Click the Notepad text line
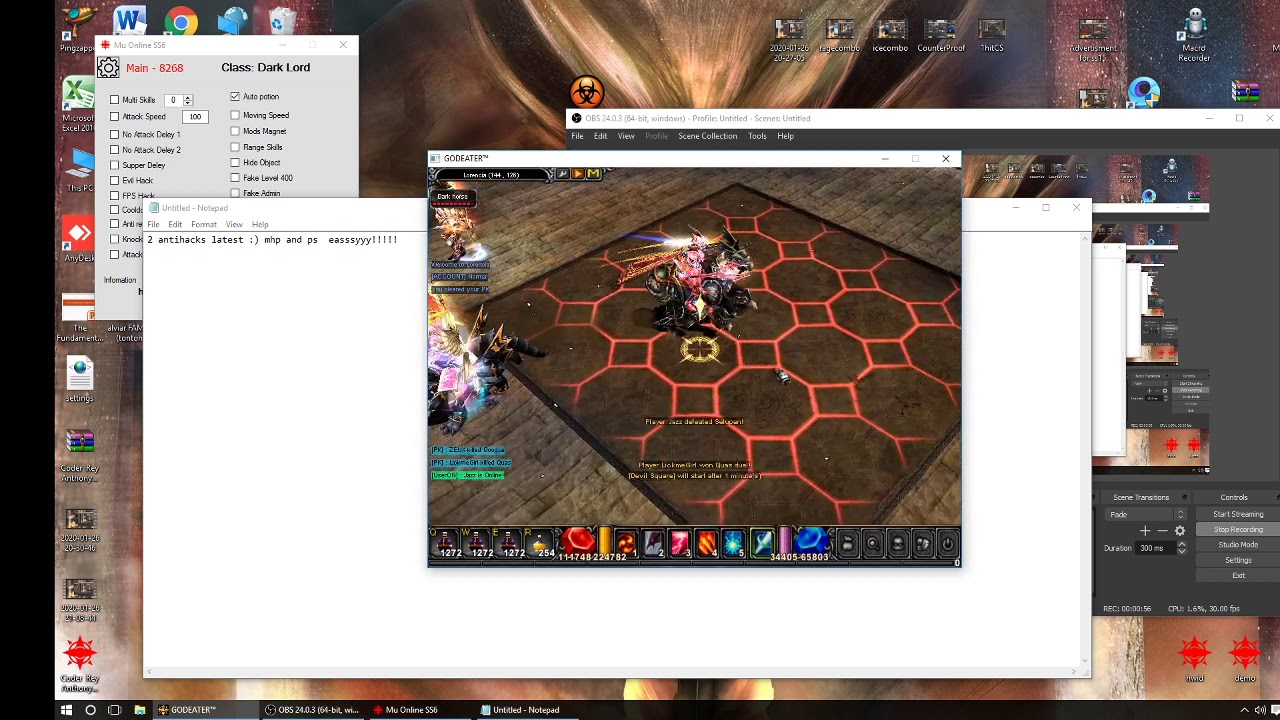Viewport: 1280px width, 720px height. point(272,240)
